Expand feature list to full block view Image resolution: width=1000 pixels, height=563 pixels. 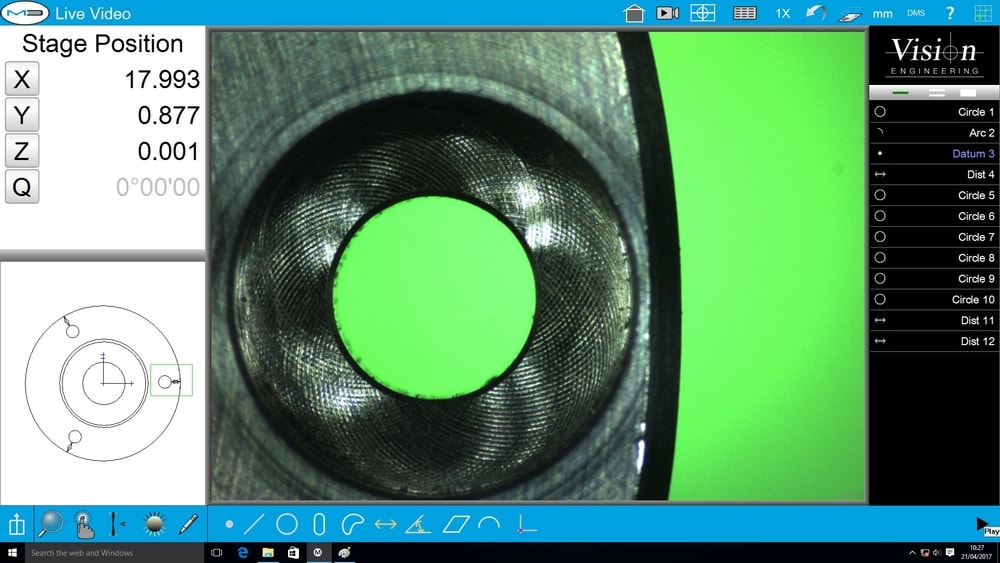pyautogui.click(x=968, y=92)
